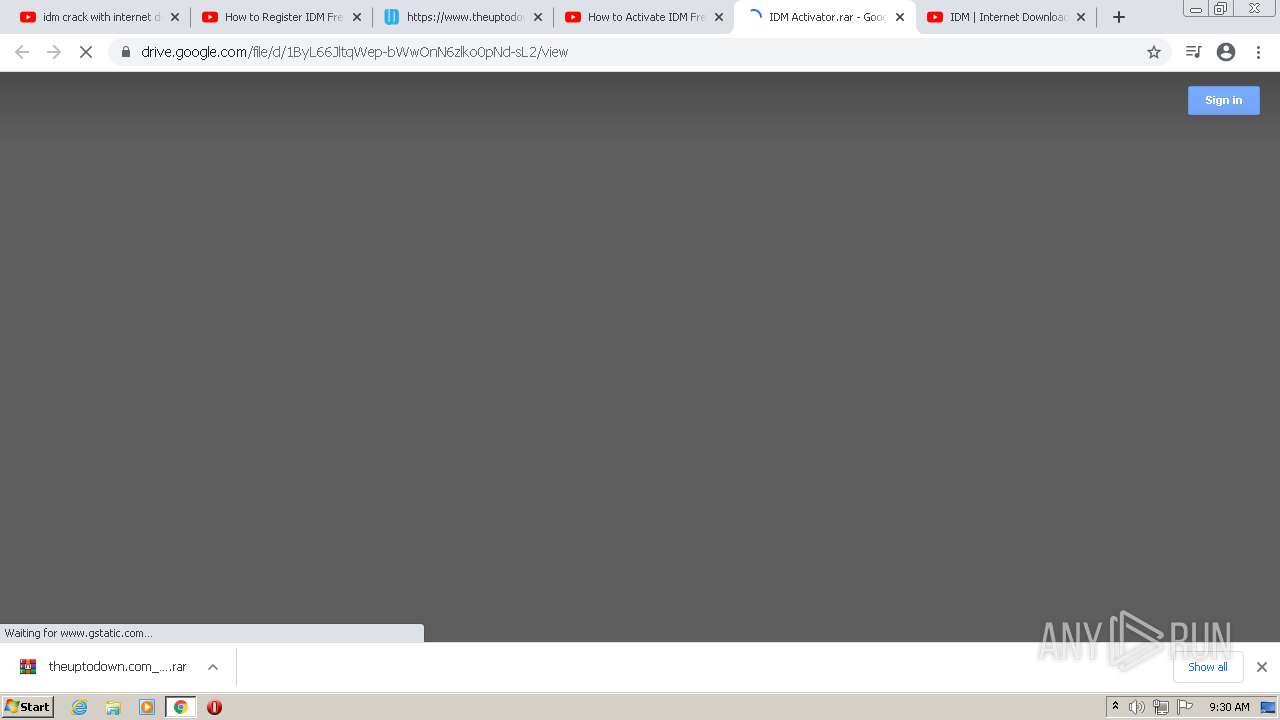This screenshot has width=1280, height=720.
Task: Open Chrome's three-dot menu
Action: pos(1259,52)
